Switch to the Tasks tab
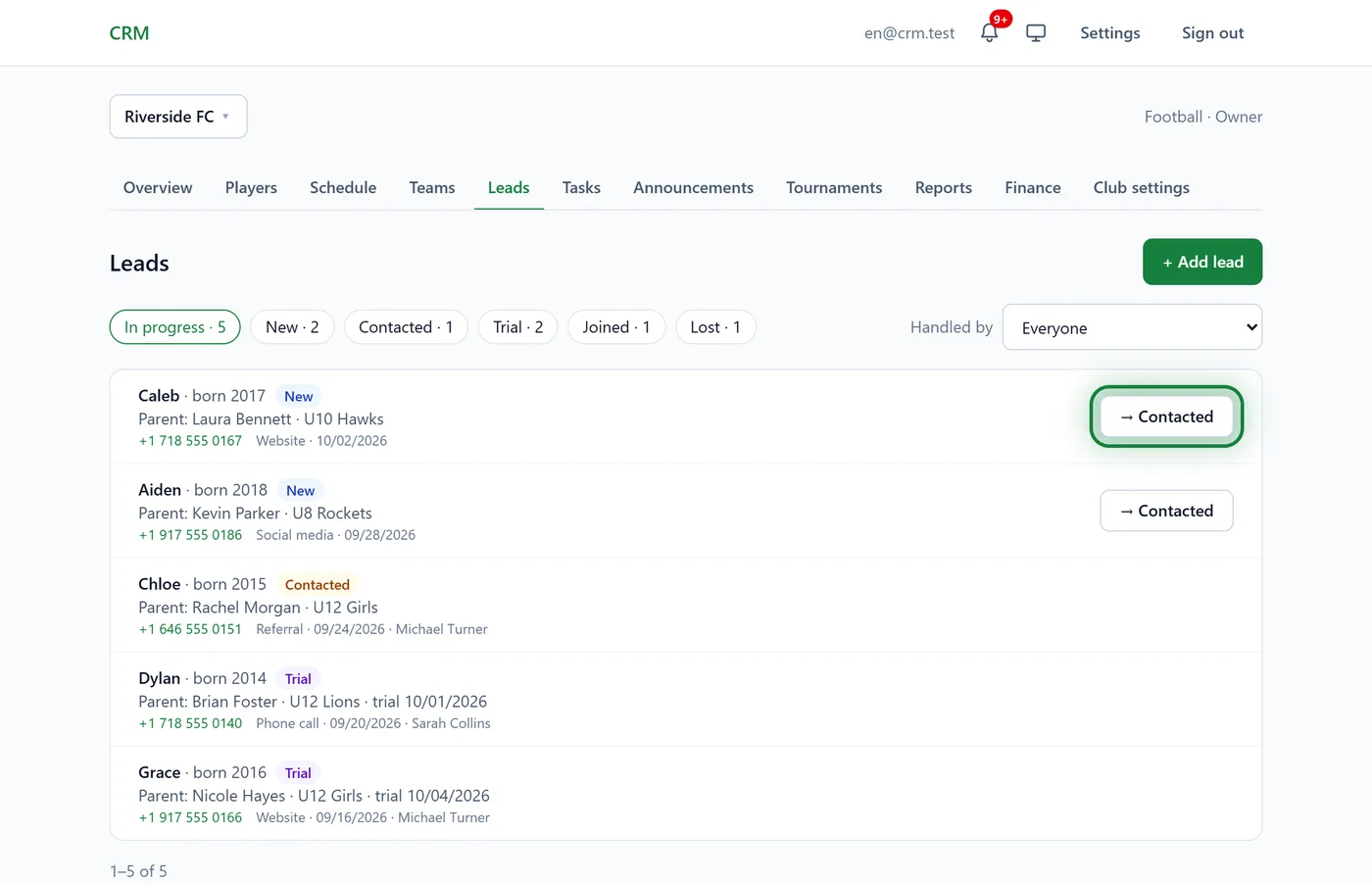Image resolution: width=1372 pixels, height=884 pixels. click(x=581, y=187)
